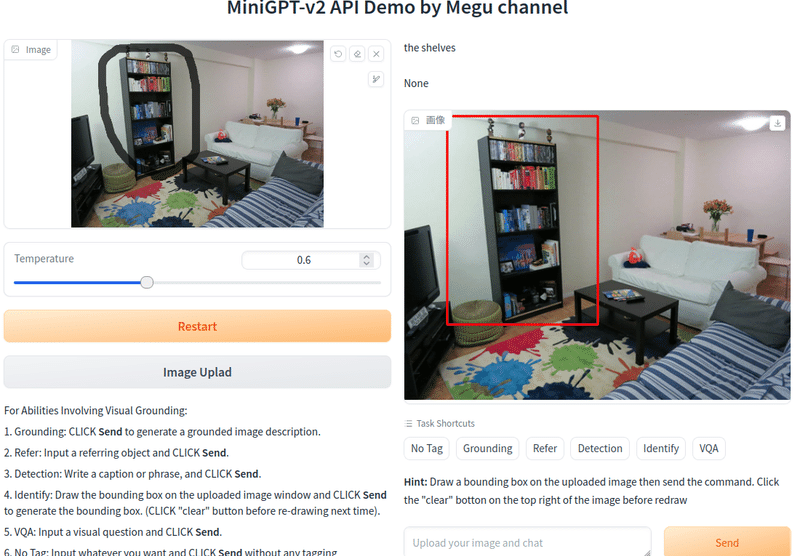Click the 'Temperature' label

point(44,259)
